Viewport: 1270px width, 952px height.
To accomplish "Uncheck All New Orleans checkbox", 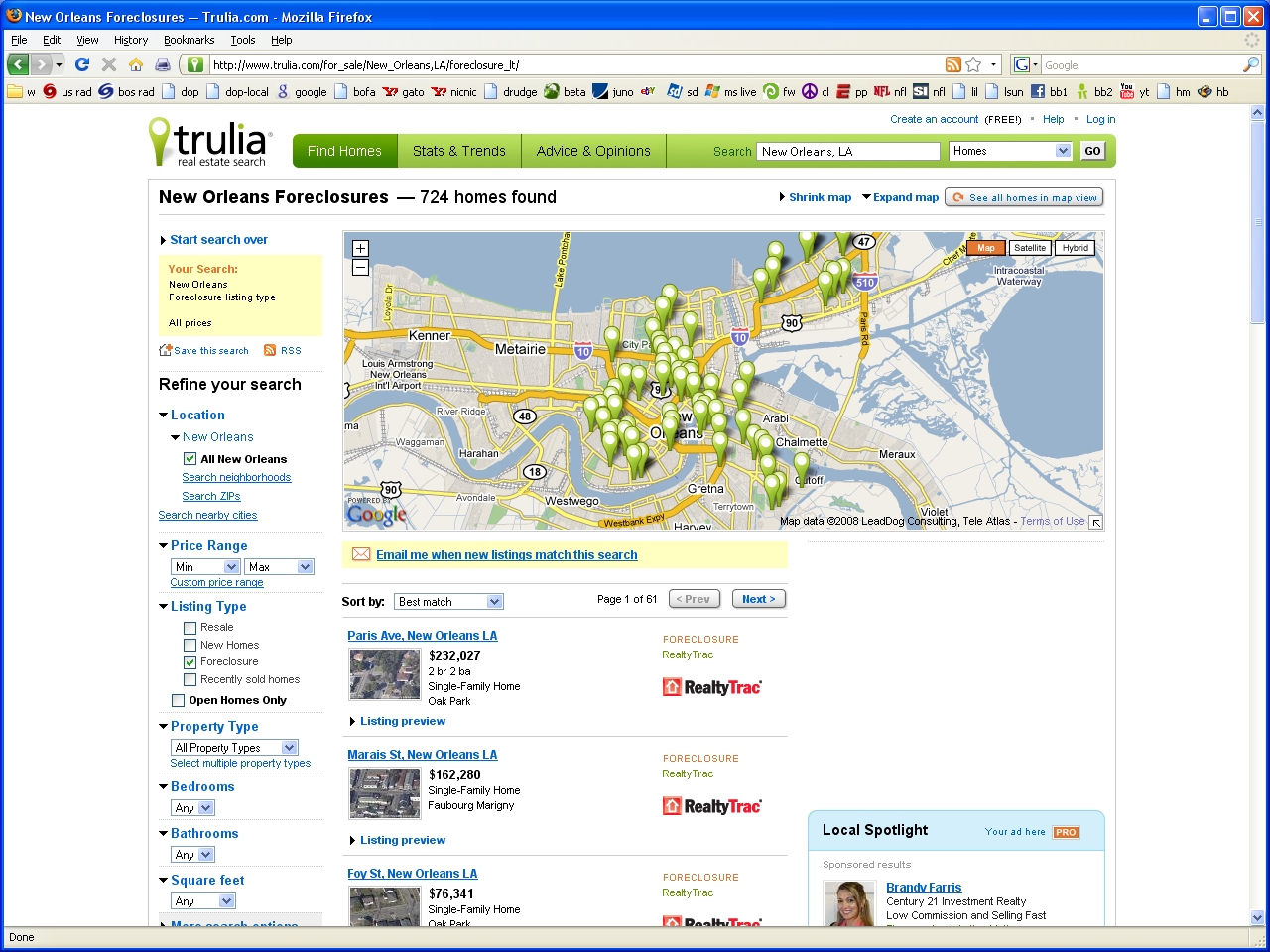I will click(190, 459).
